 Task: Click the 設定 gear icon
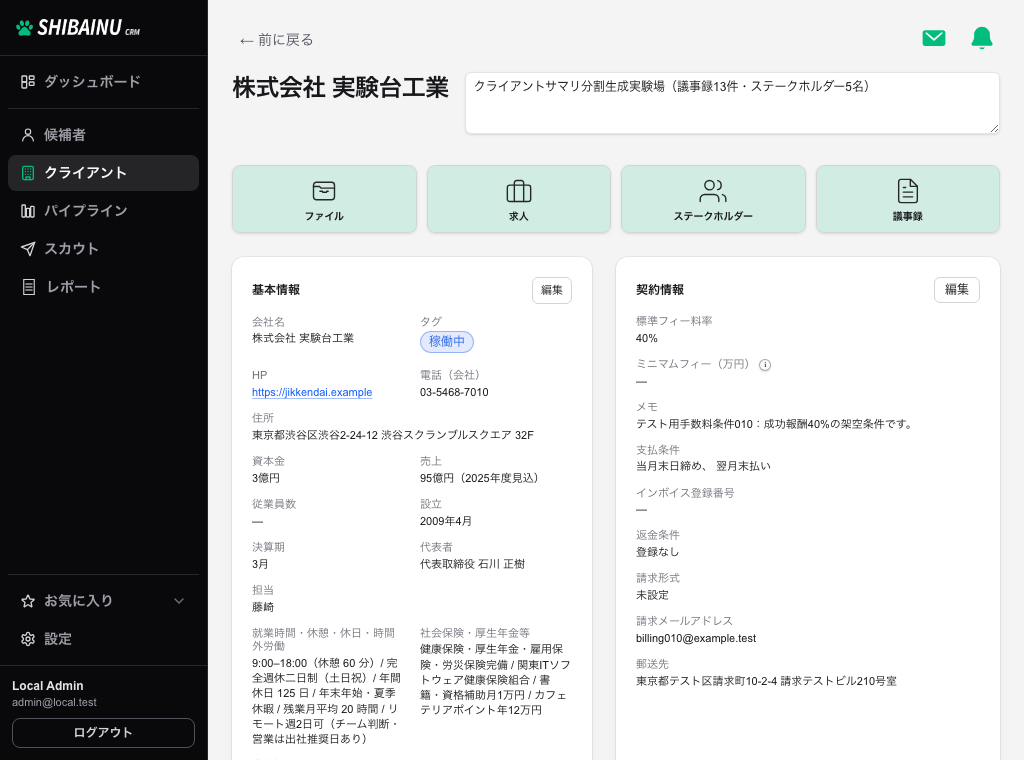point(27,639)
